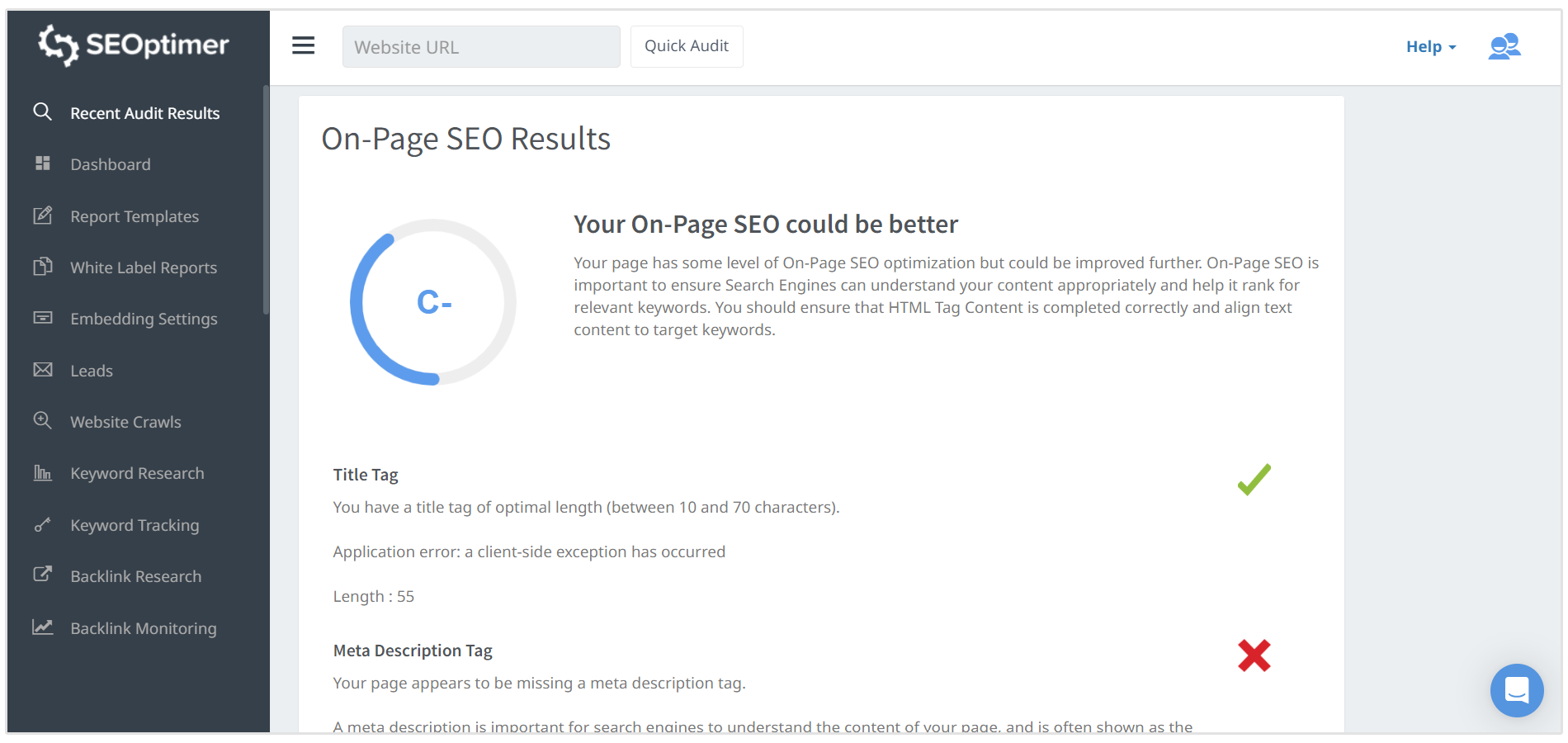
Task: Open Embedding Settings from sidebar
Action: coord(144,319)
